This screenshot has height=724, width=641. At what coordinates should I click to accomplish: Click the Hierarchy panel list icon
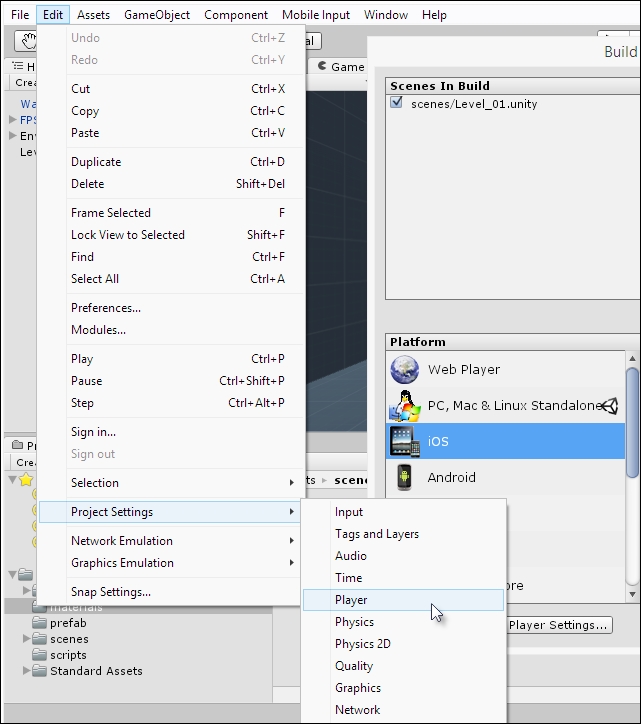[x=18, y=66]
